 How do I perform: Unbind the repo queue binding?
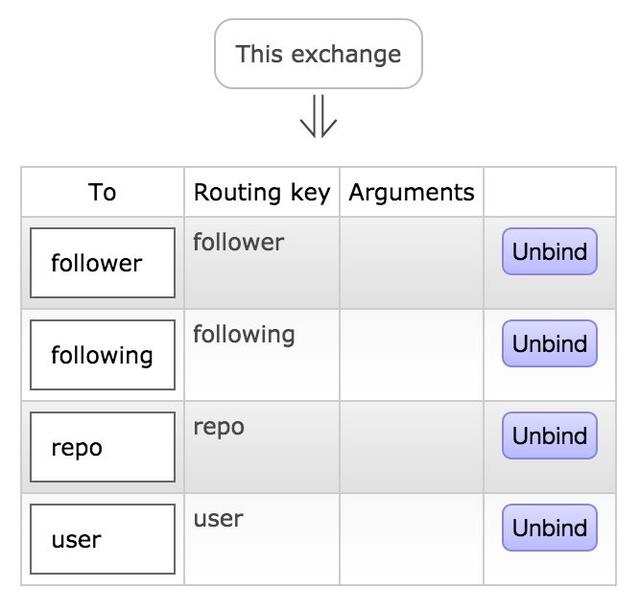pos(549,436)
